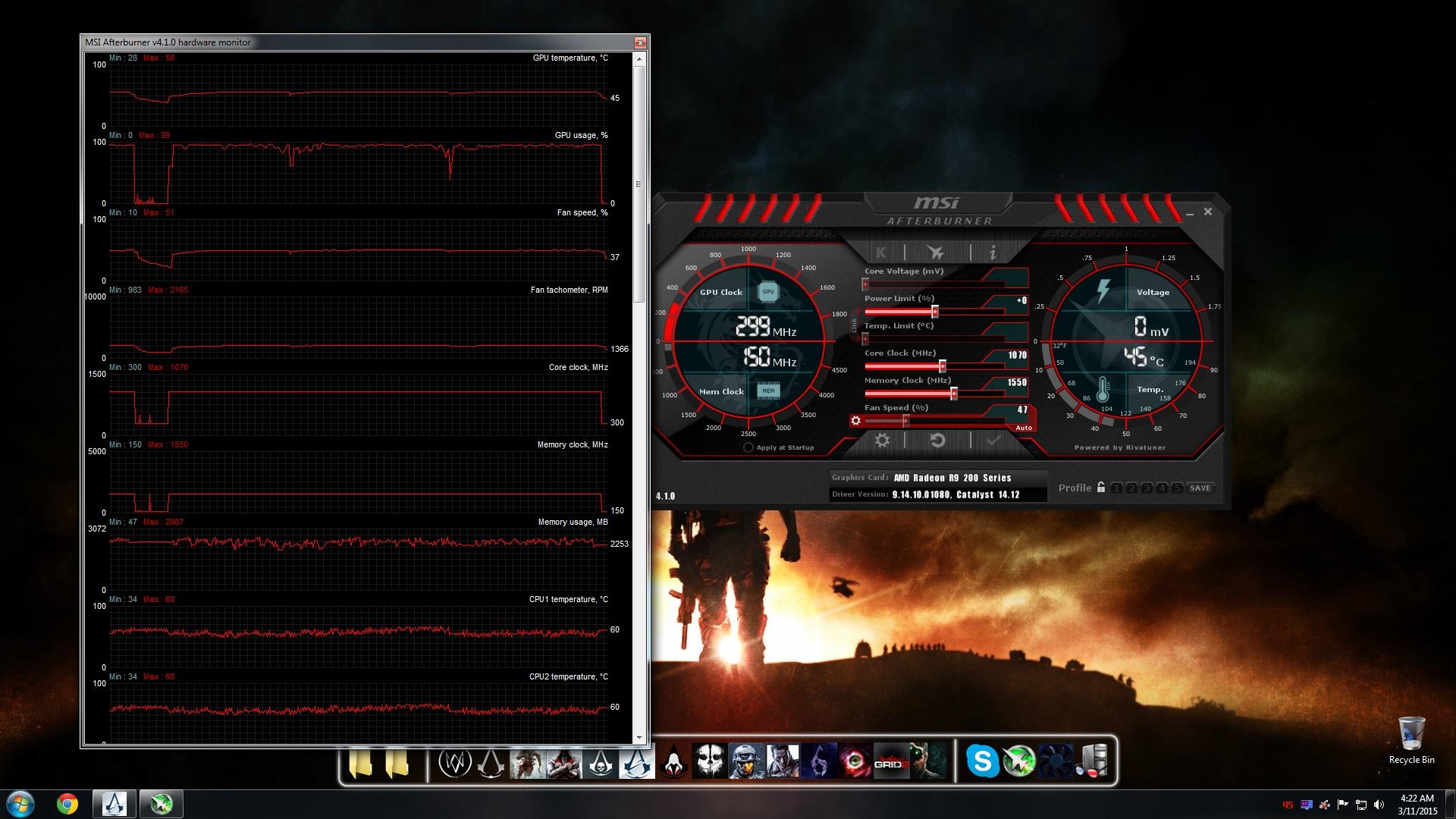Toggle the Link clocks button
The width and height of the screenshot is (1456, 819).
pyautogui.click(x=854, y=325)
